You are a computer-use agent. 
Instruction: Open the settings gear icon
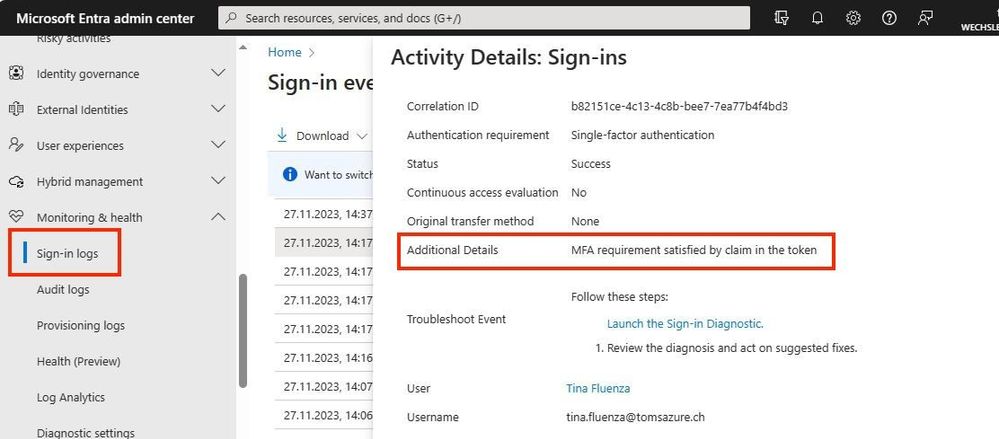coord(853,18)
